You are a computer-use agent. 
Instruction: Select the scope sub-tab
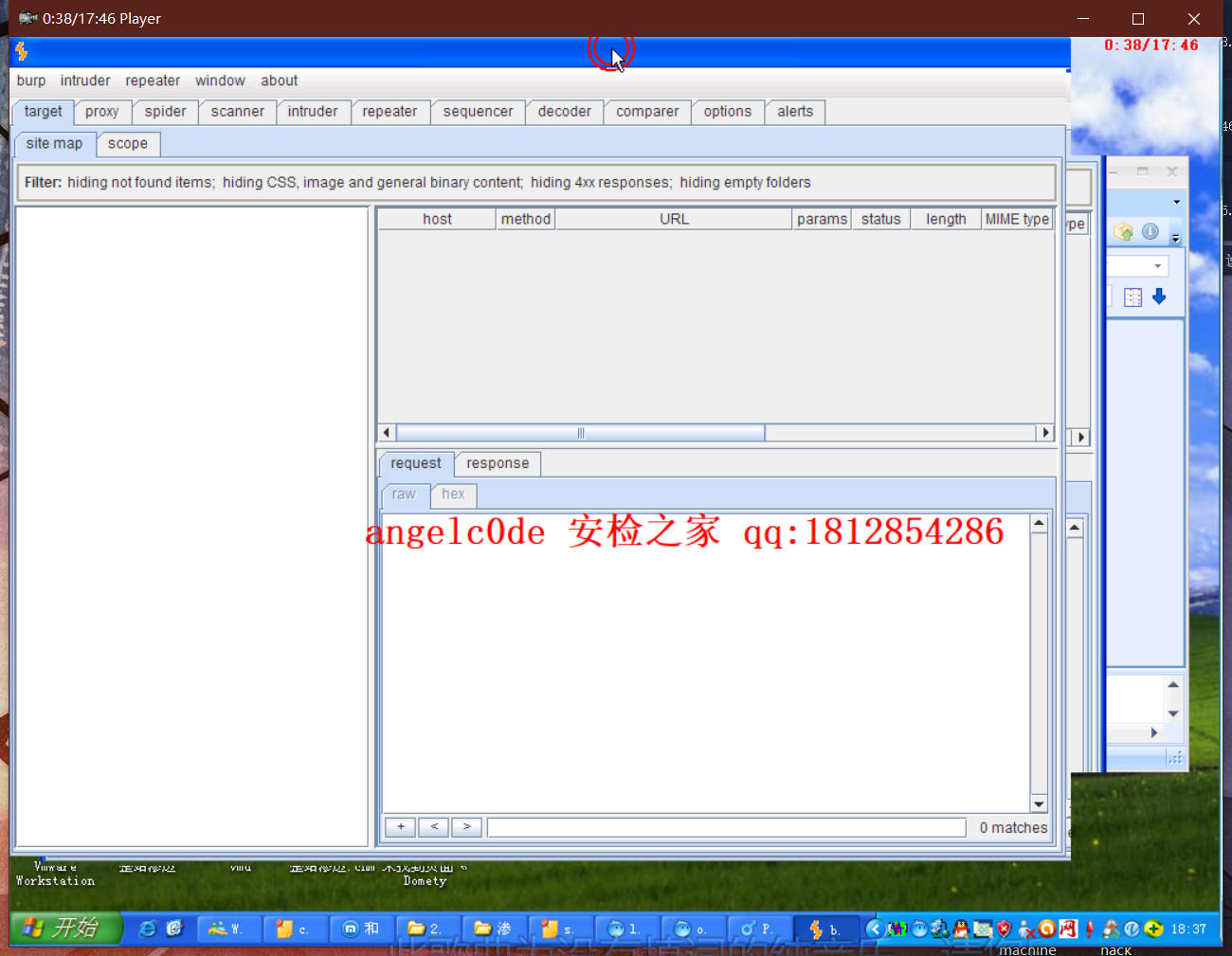tap(128, 144)
